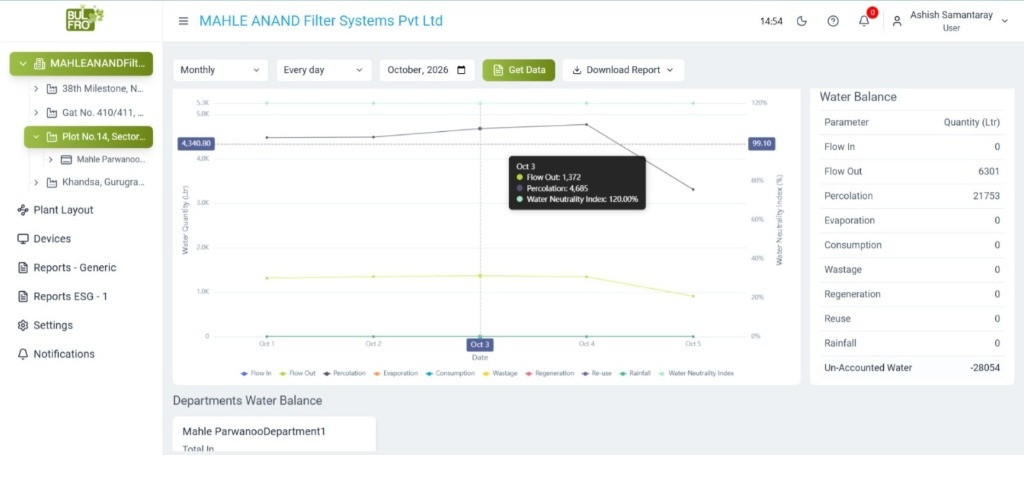
Task: Collapse the MAHLEANANDFilt... root node
Action: pyautogui.click(x=23, y=63)
